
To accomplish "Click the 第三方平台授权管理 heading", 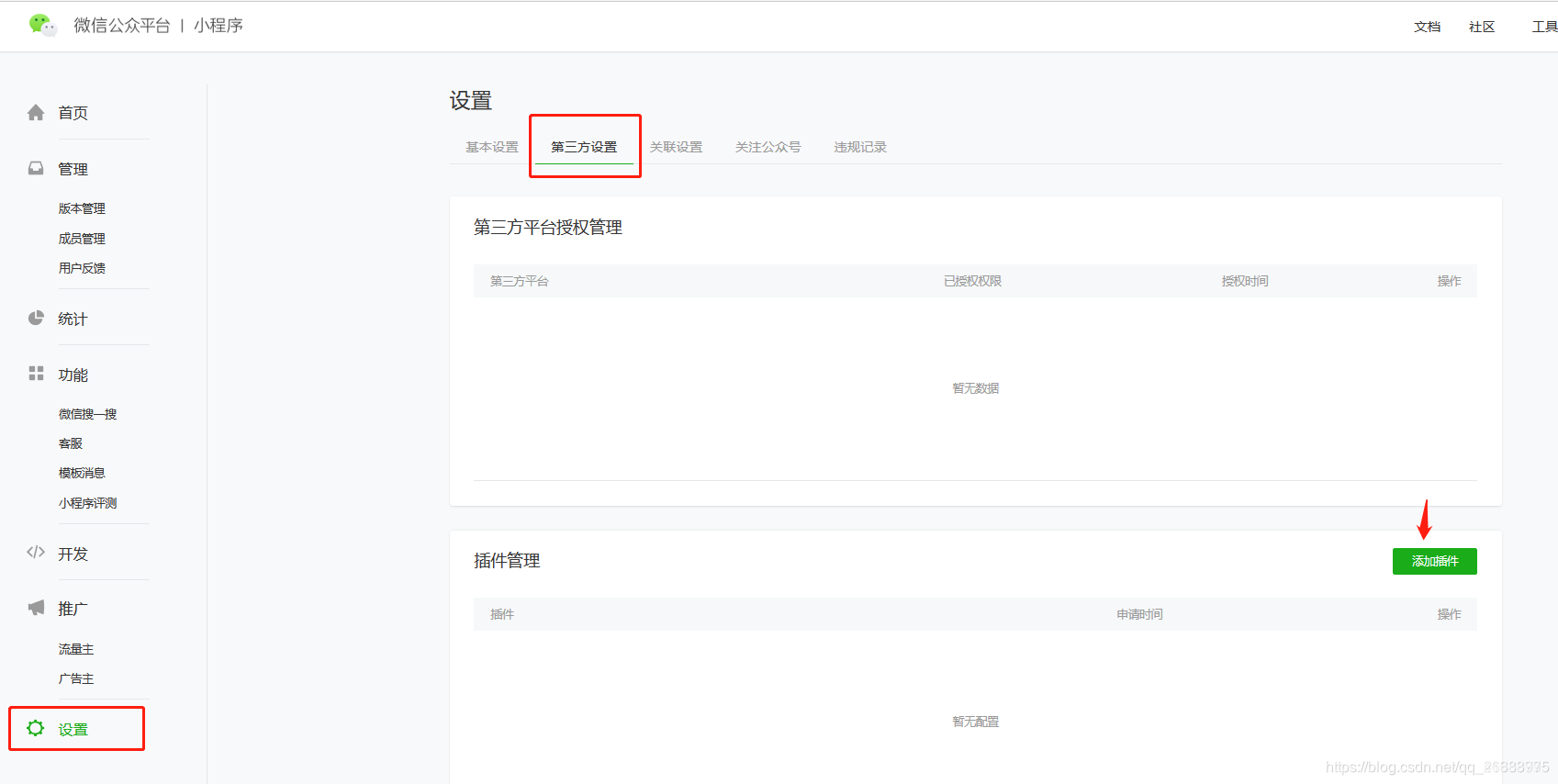I will [548, 228].
